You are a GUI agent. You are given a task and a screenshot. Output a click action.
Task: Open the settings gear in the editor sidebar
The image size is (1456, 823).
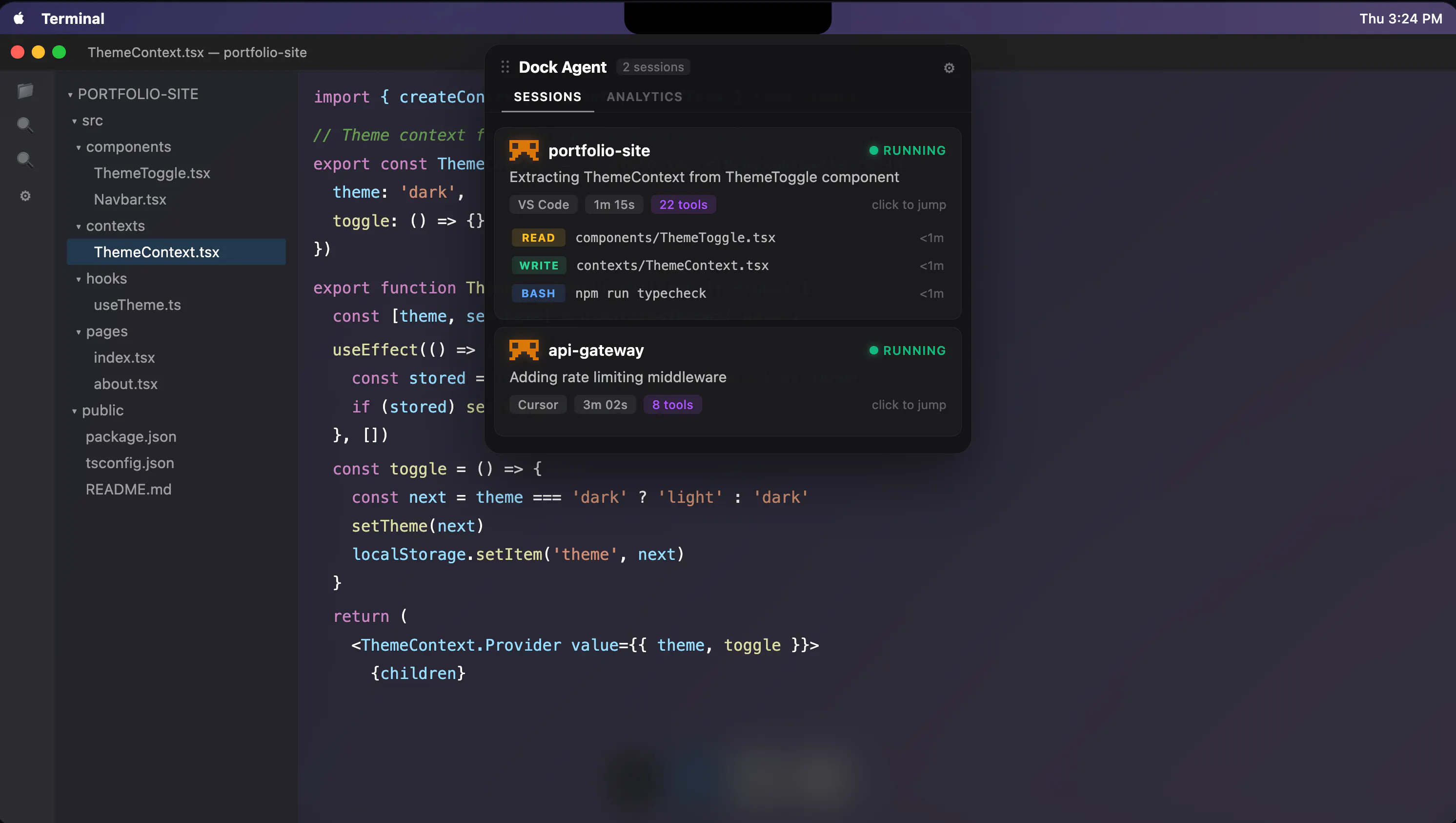pyautogui.click(x=25, y=196)
